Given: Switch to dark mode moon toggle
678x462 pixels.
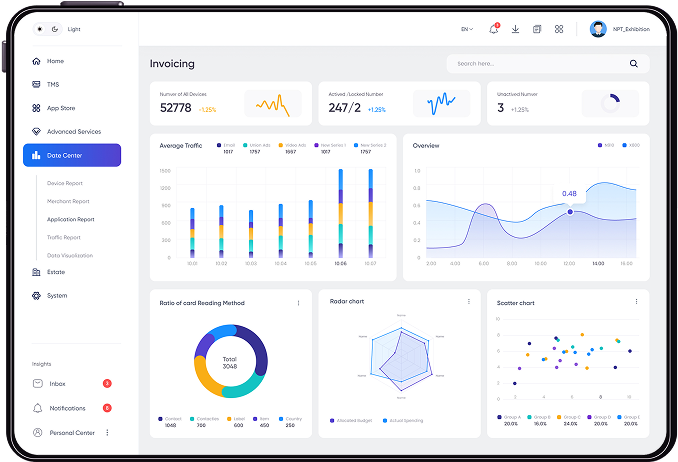Looking at the screenshot, I should 55,29.
